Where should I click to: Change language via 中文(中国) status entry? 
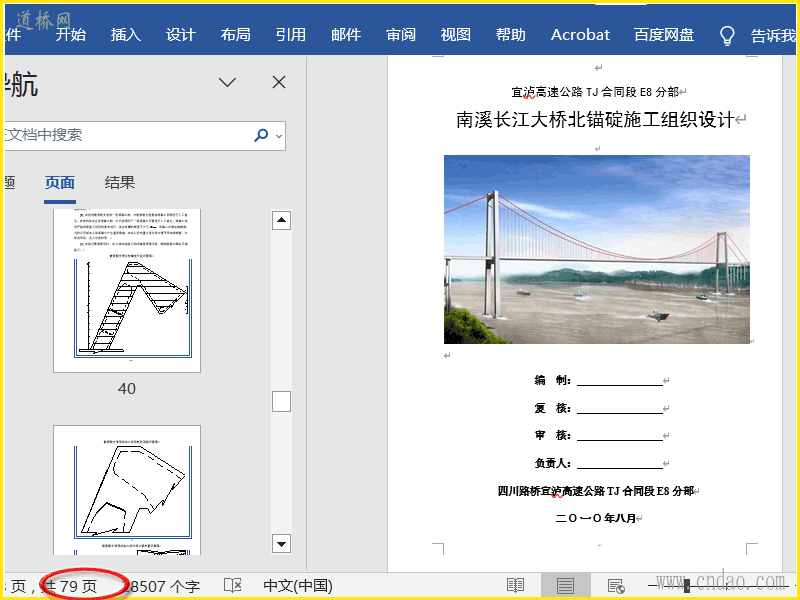pos(298,586)
